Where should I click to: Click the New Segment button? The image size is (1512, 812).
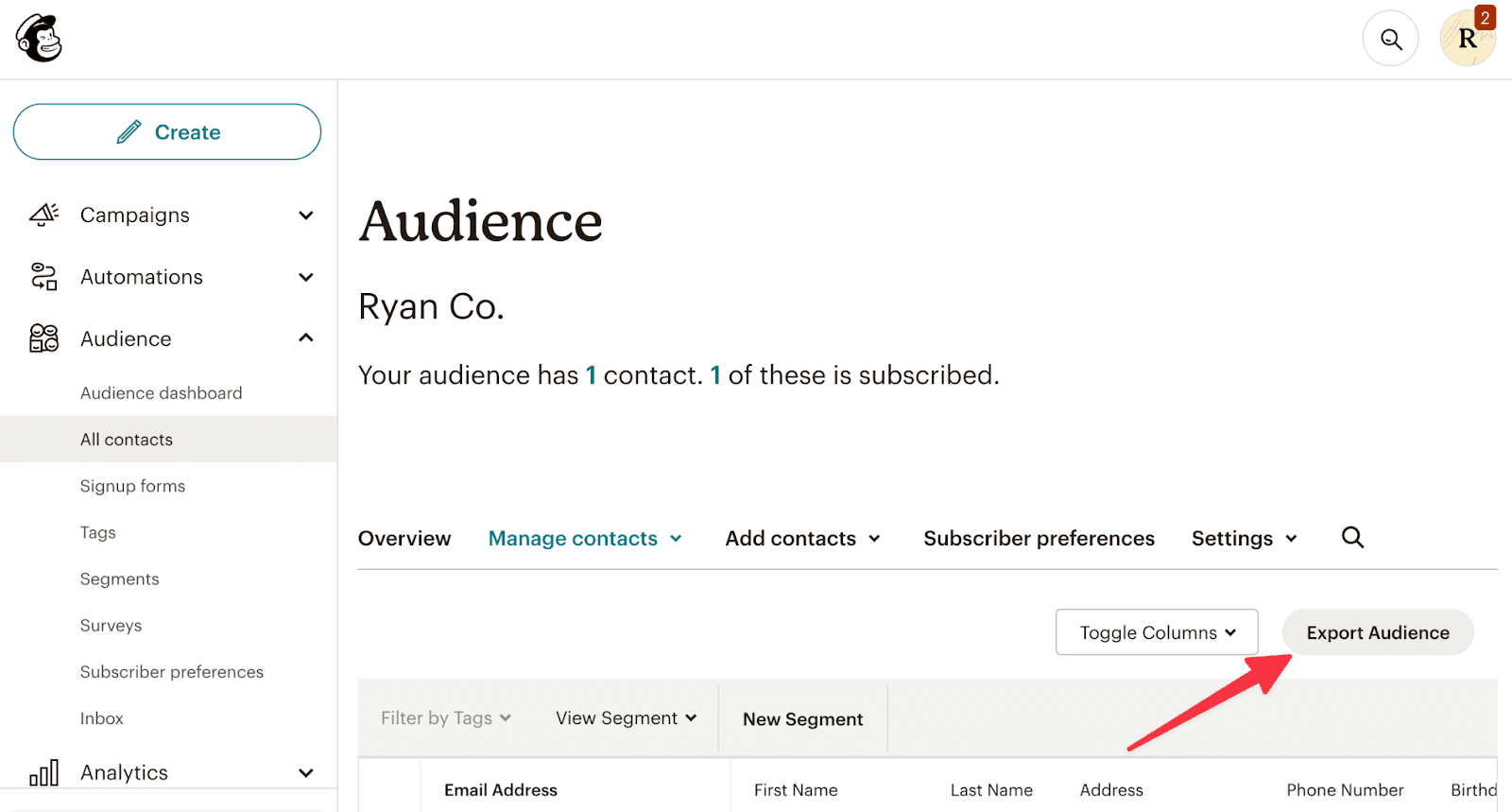tap(803, 719)
